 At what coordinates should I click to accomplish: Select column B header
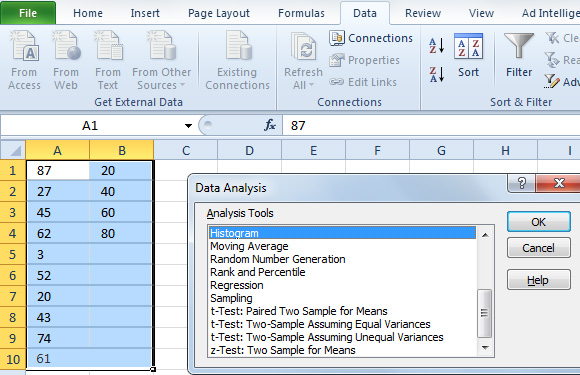[x=122, y=151]
